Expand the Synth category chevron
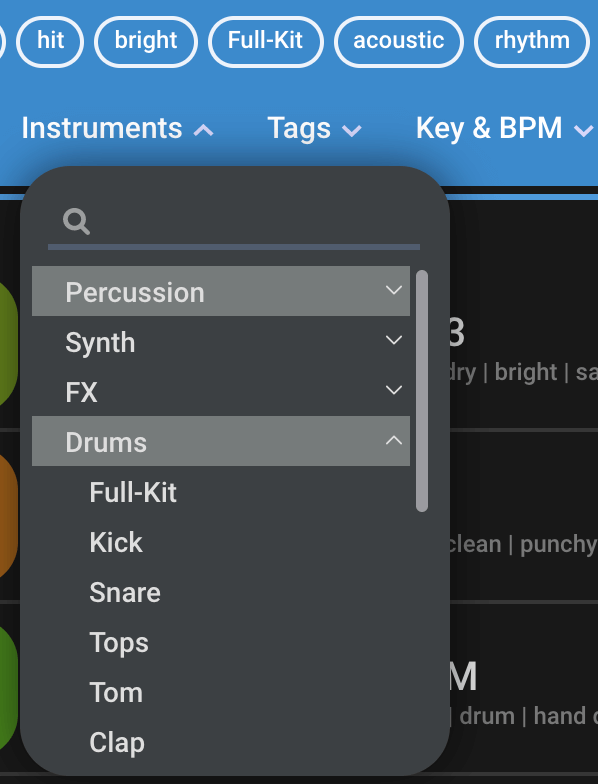This screenshot has height=784, width=598. 394,340
